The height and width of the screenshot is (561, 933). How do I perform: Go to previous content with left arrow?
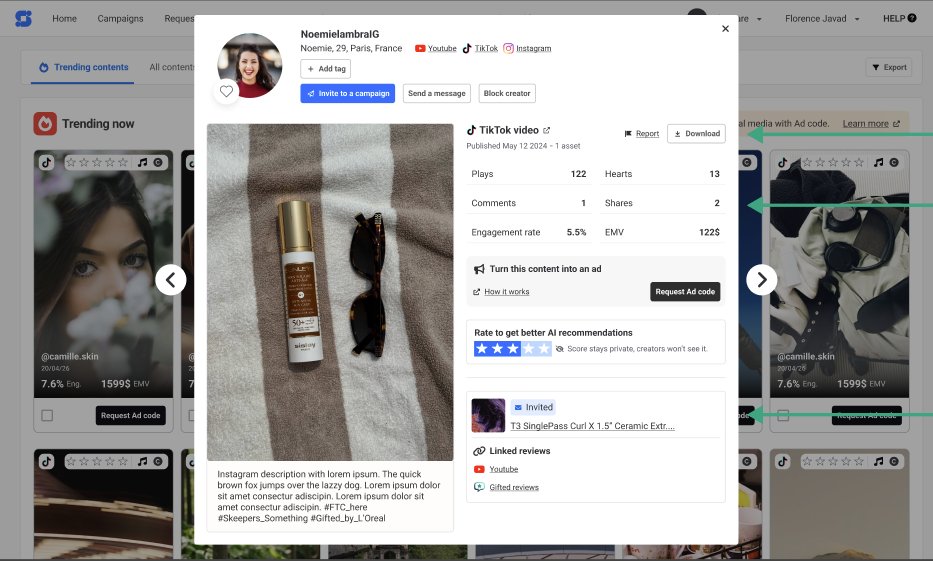[x=171, y=280]
